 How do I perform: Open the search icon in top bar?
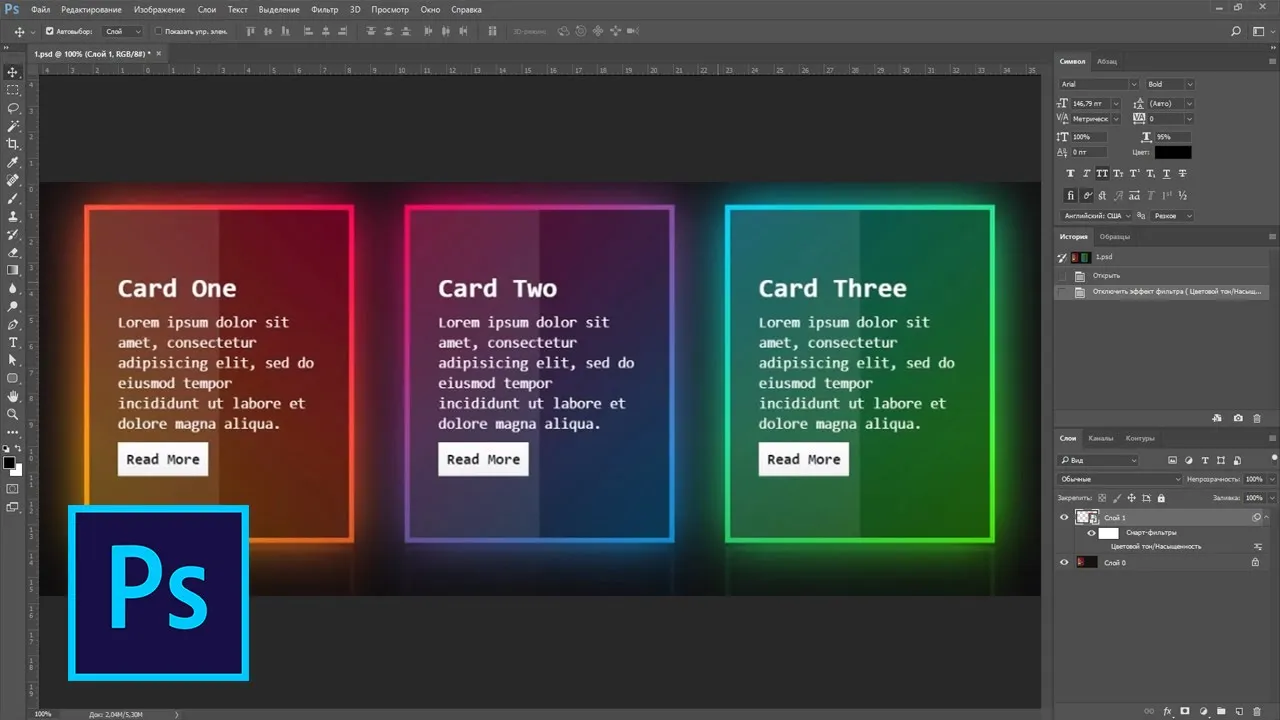click(1235, 32)
